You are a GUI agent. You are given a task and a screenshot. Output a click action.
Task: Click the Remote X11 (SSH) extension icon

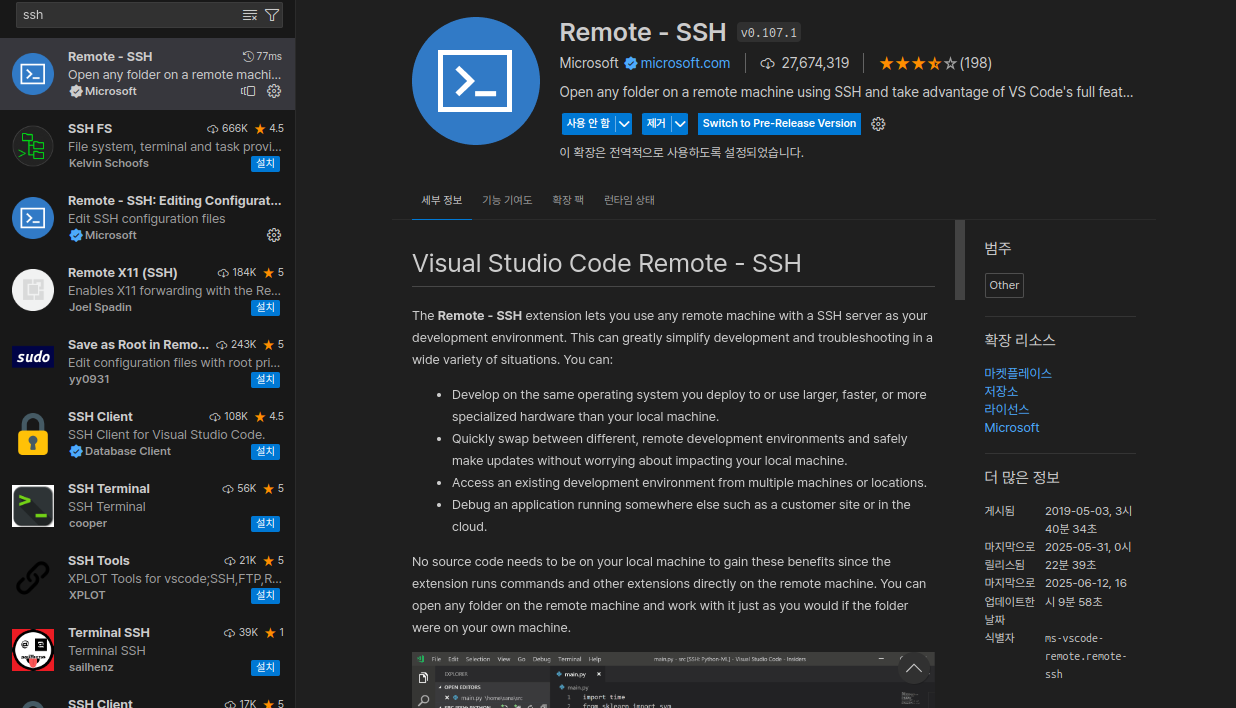[x=33, y=290]
